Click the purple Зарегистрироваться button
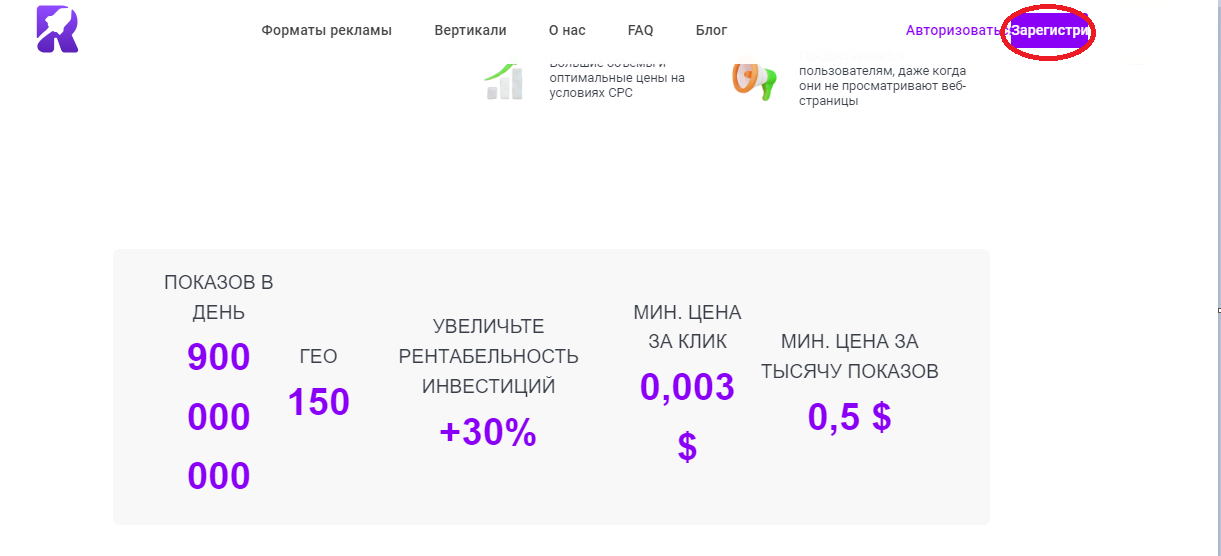 [1049, 31]
